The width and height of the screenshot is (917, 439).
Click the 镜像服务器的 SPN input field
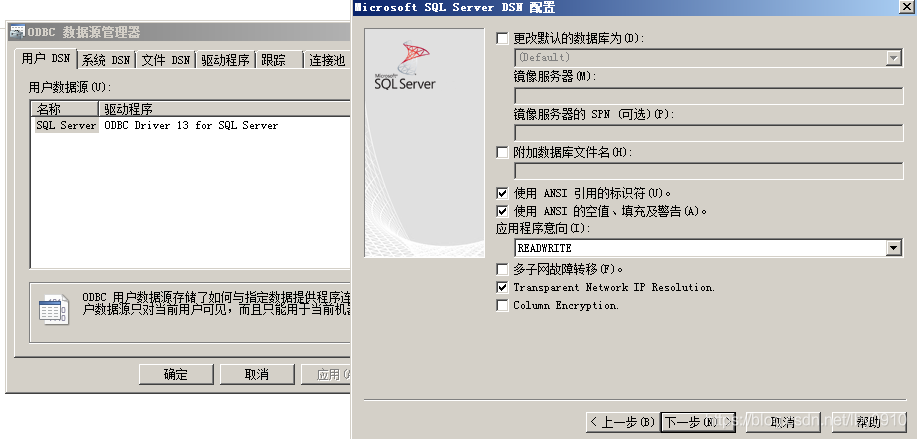click(709, 133)
